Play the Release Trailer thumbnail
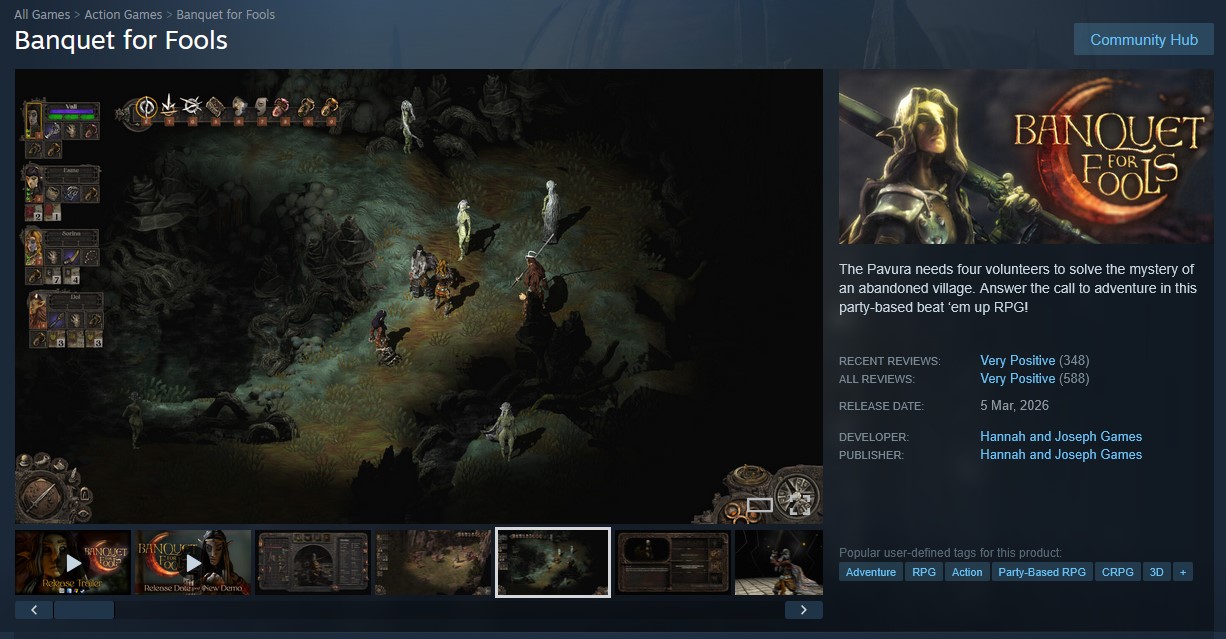 73,563
